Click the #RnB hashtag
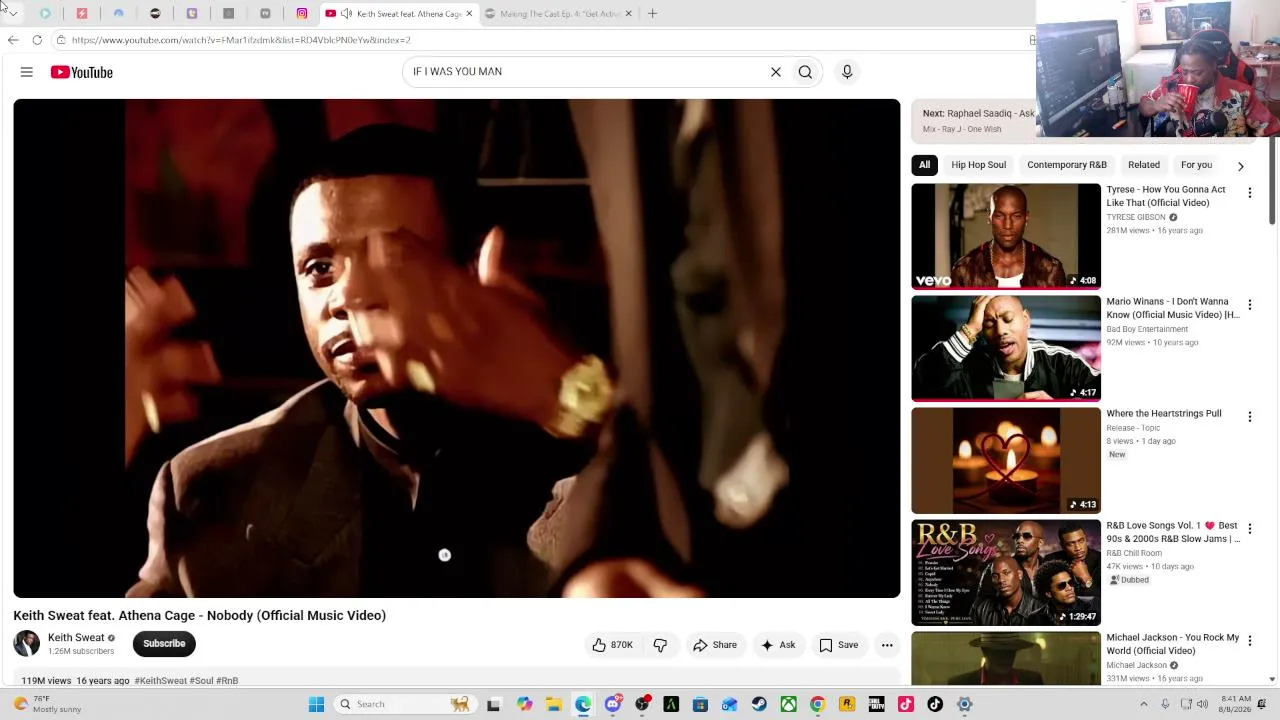Image resolution: width=1280 pixels, height=720 pixels. tap(227, 681)
